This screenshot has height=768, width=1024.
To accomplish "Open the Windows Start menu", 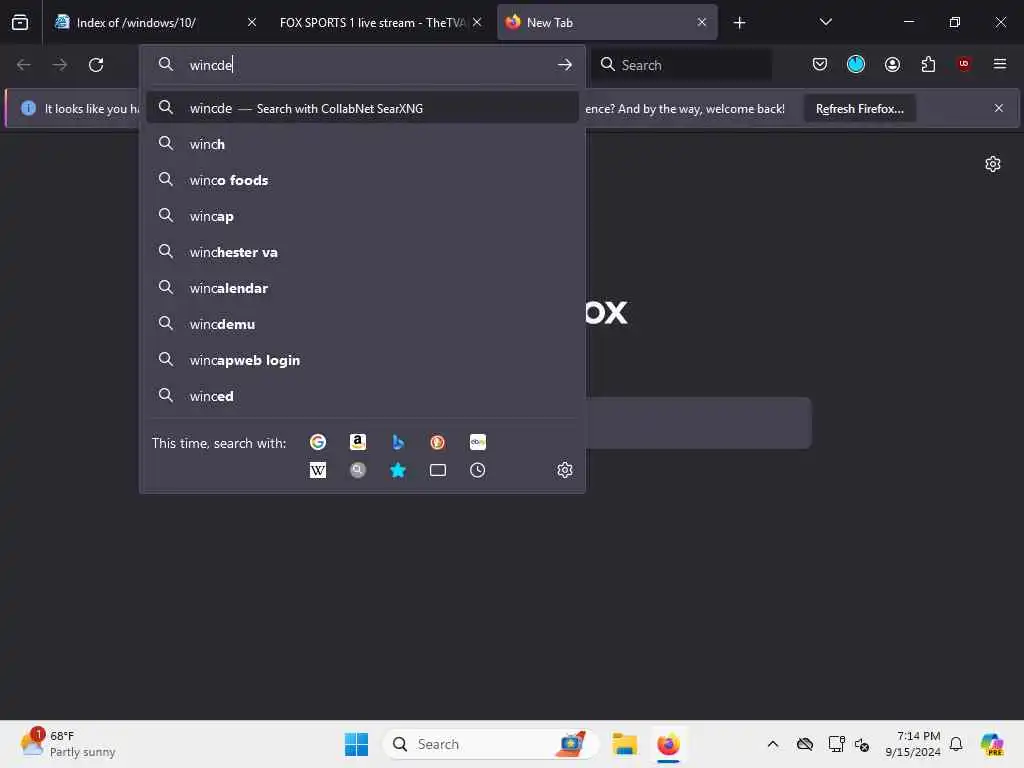I will click(356, 744).
